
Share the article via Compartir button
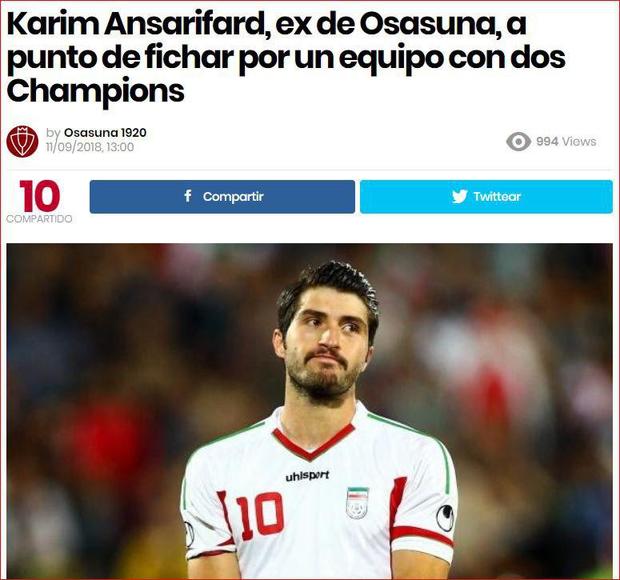(222, 196)
